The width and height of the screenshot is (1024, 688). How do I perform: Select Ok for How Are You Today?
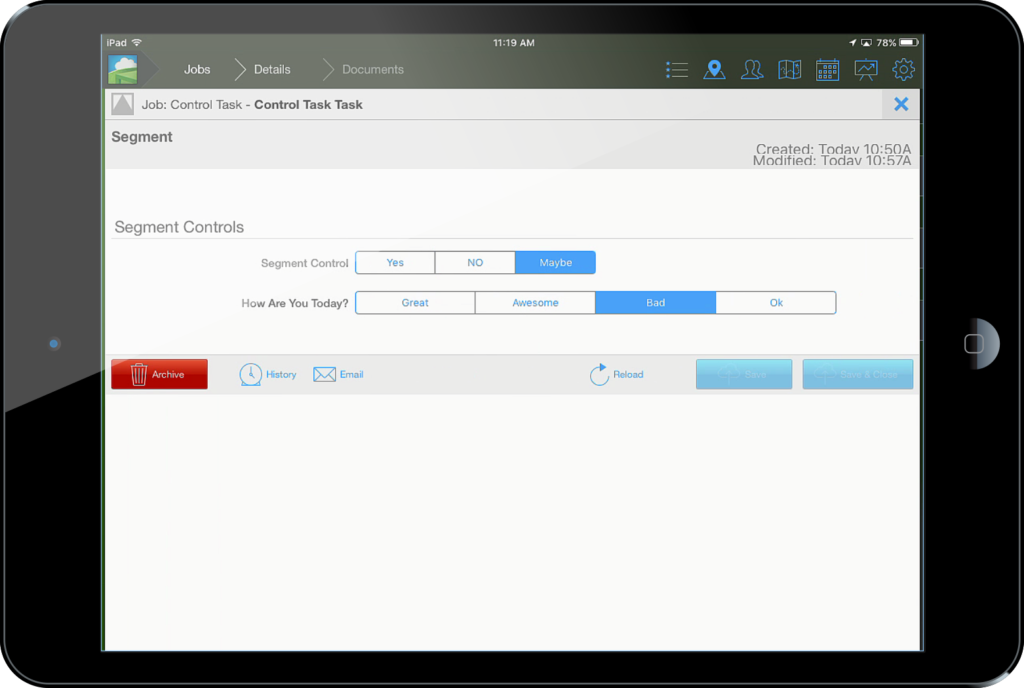(x=776, y=302)
